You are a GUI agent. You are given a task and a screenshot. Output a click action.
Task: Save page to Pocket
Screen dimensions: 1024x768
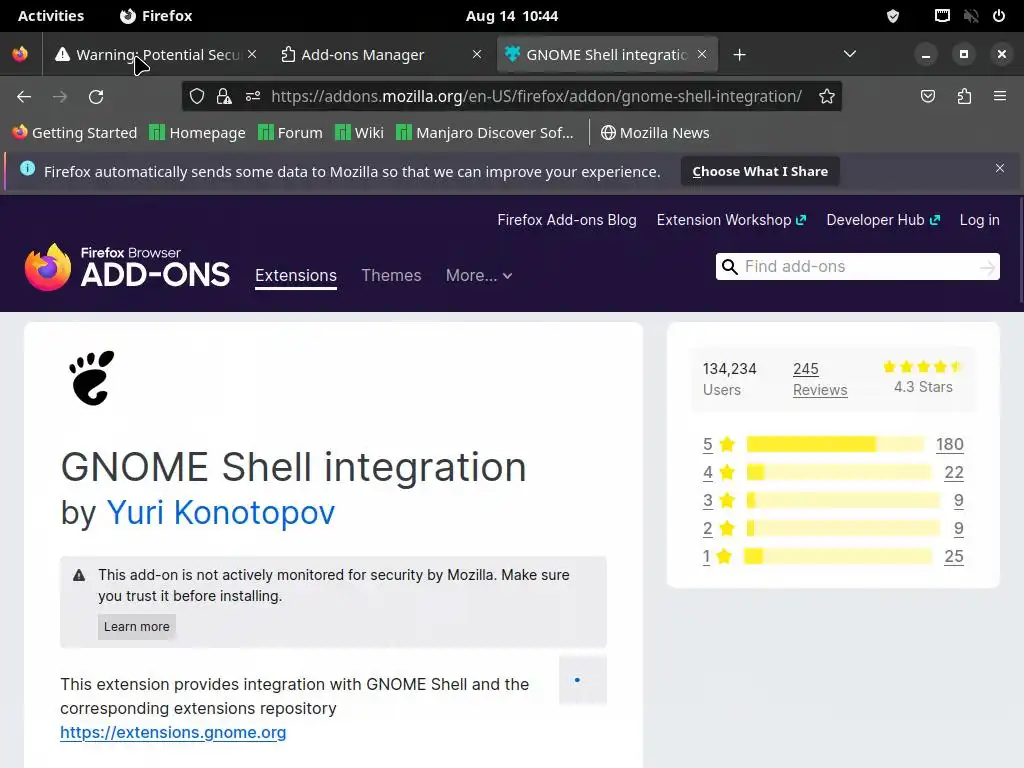[x=928, y=97]
